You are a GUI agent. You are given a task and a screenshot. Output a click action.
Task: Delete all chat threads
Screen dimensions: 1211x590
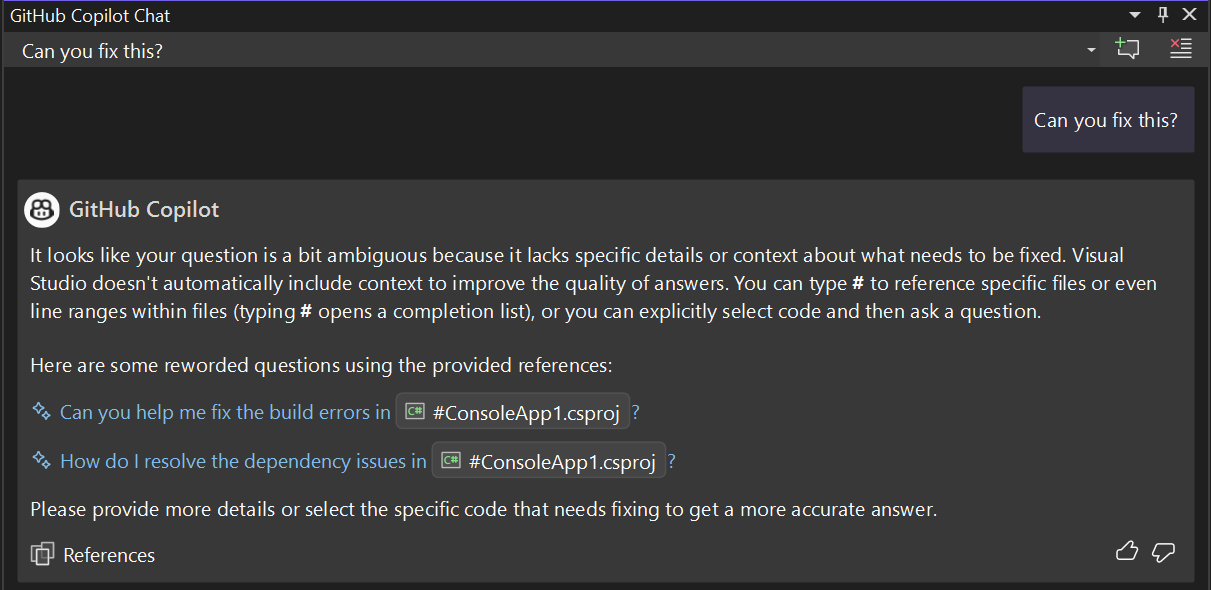pyautogui.click(x=1180, y=47)
